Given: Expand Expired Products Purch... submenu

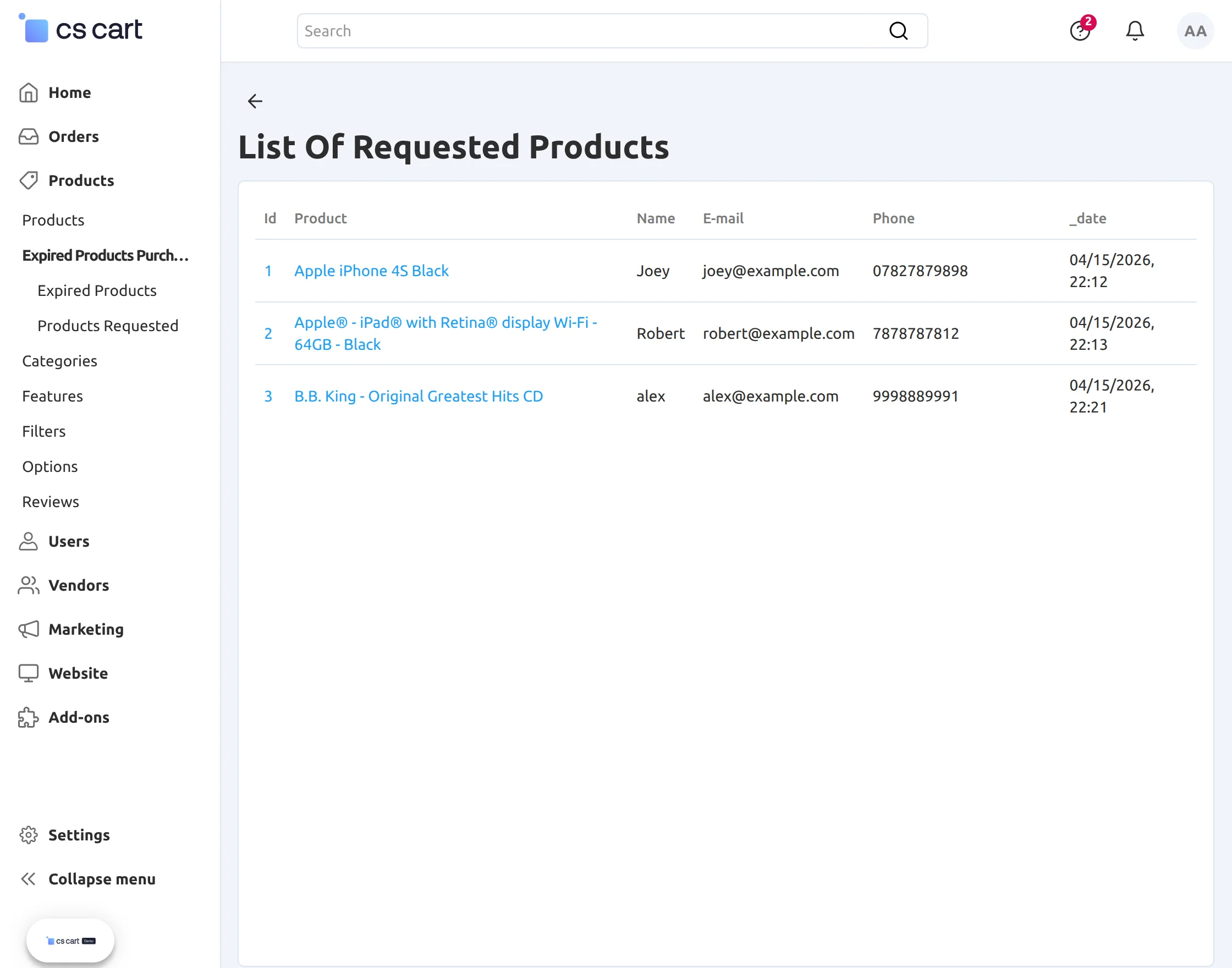Looking at the screenshot, I should 106,255.
